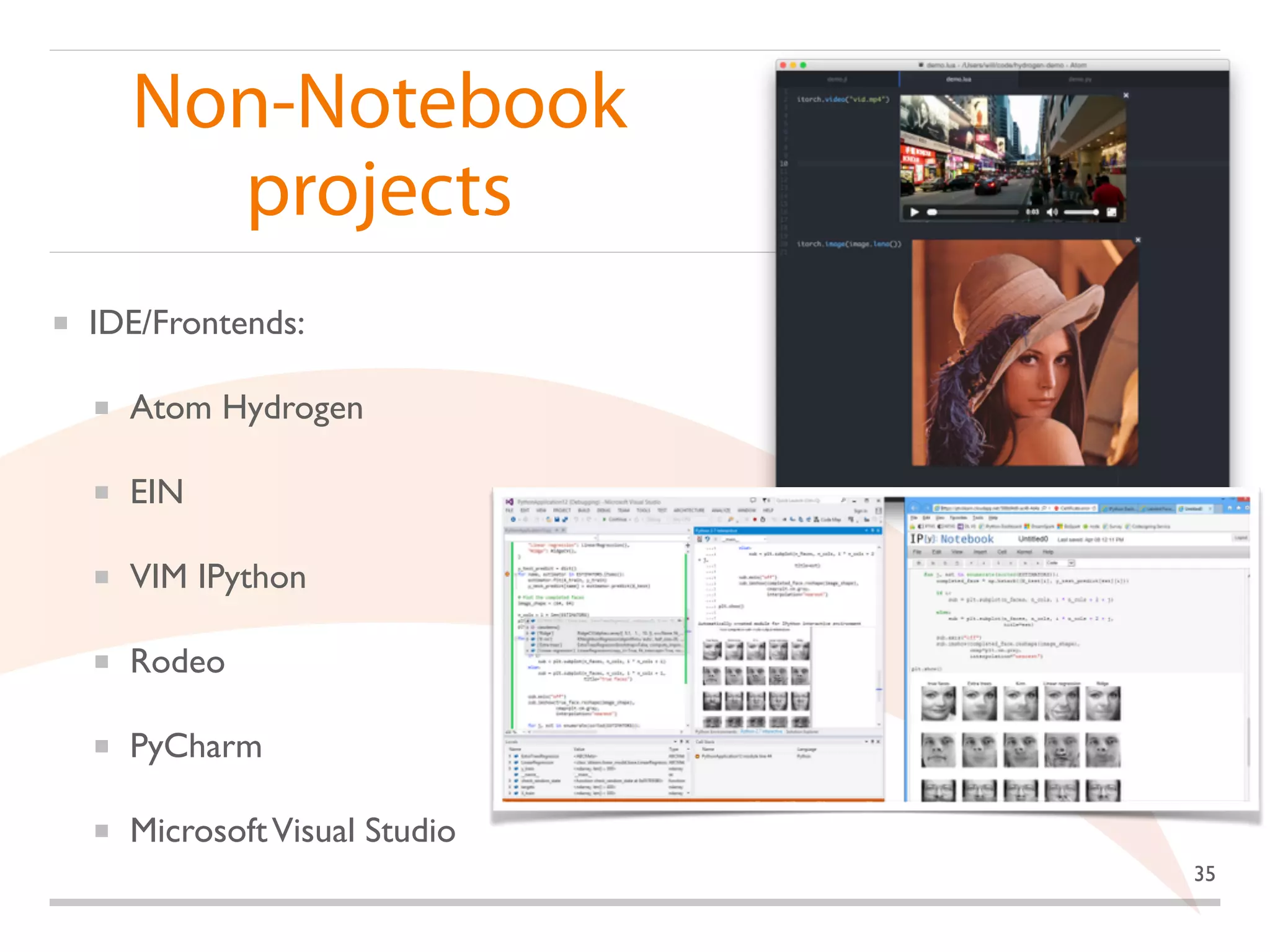Screen dimensions: 1270x952
Task: Open the Insert menu in IPython Notebook
Action: click(x=980, y=552)
